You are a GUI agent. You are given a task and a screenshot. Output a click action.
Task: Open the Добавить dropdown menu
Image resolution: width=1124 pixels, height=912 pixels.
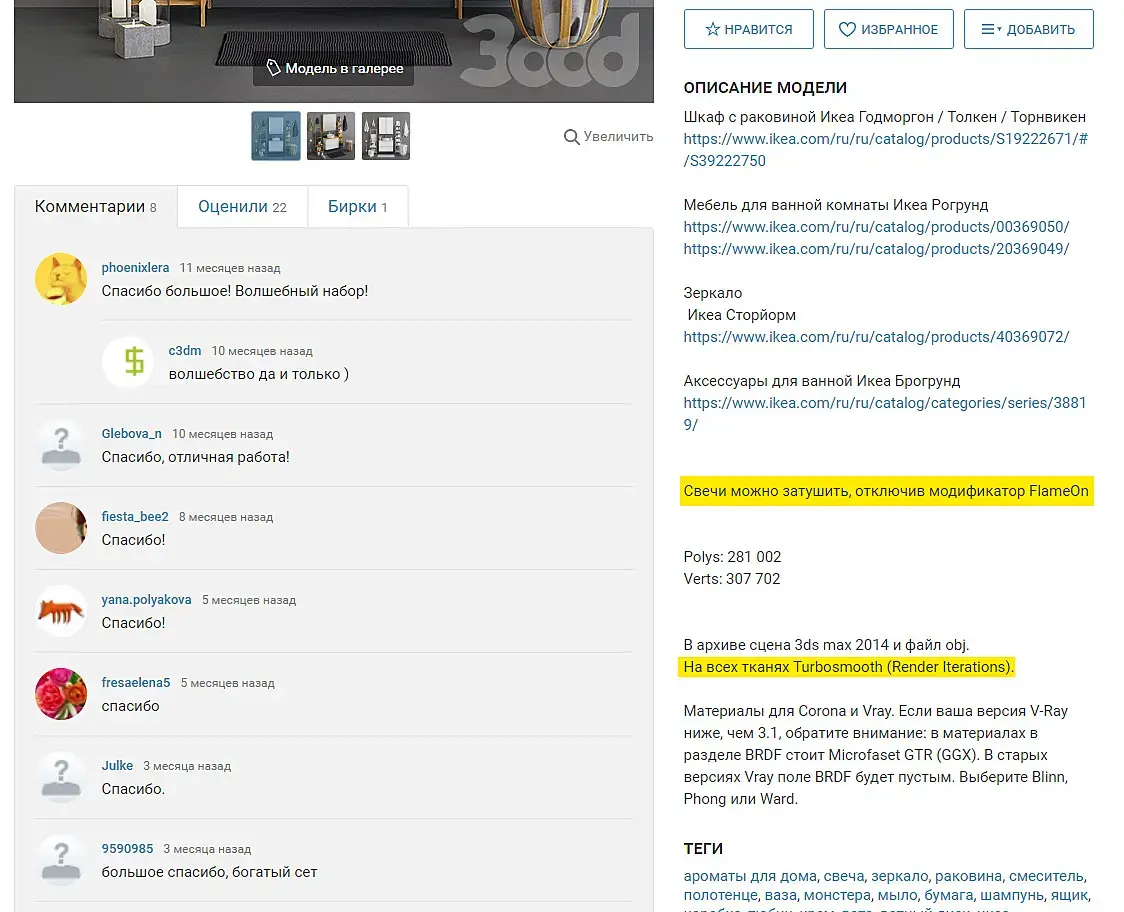[1029, 29]
